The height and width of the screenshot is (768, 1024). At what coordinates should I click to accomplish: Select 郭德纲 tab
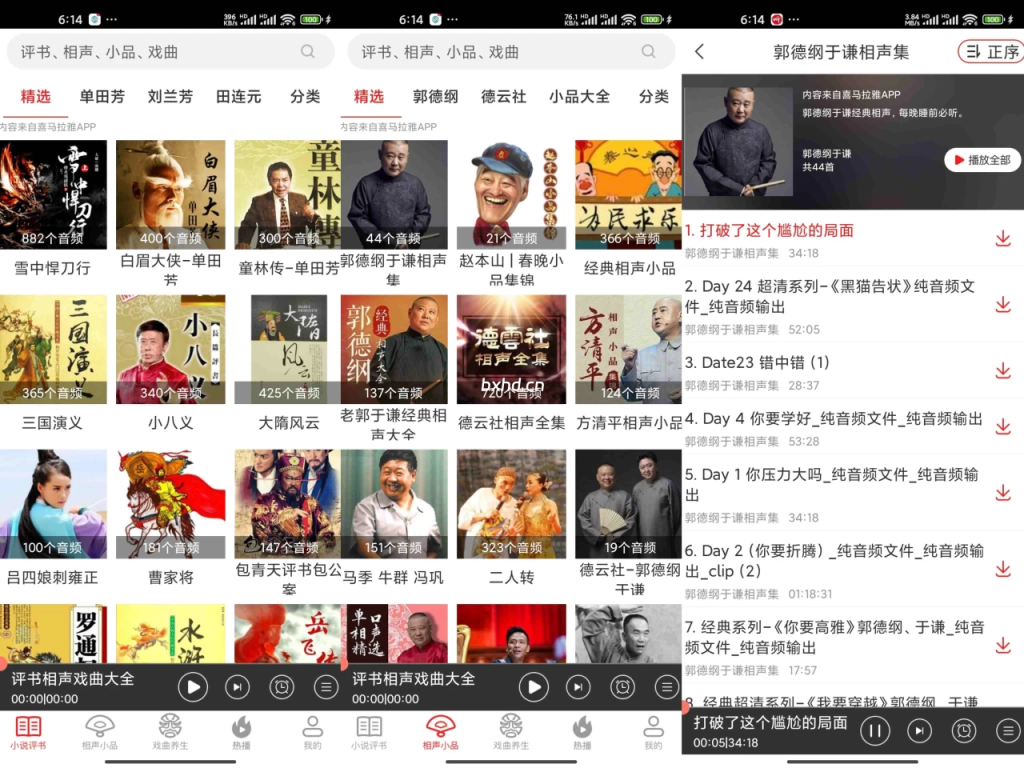pyautogui.click(x=435, y=97)
